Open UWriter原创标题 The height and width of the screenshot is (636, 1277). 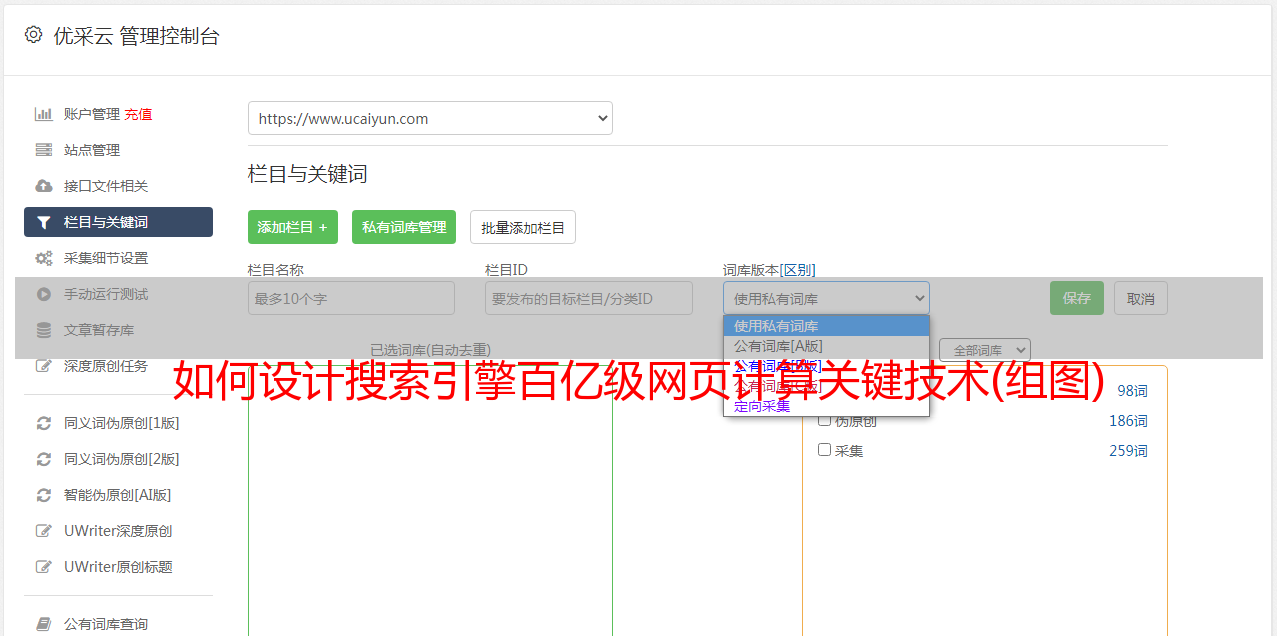tap(118, 567)
